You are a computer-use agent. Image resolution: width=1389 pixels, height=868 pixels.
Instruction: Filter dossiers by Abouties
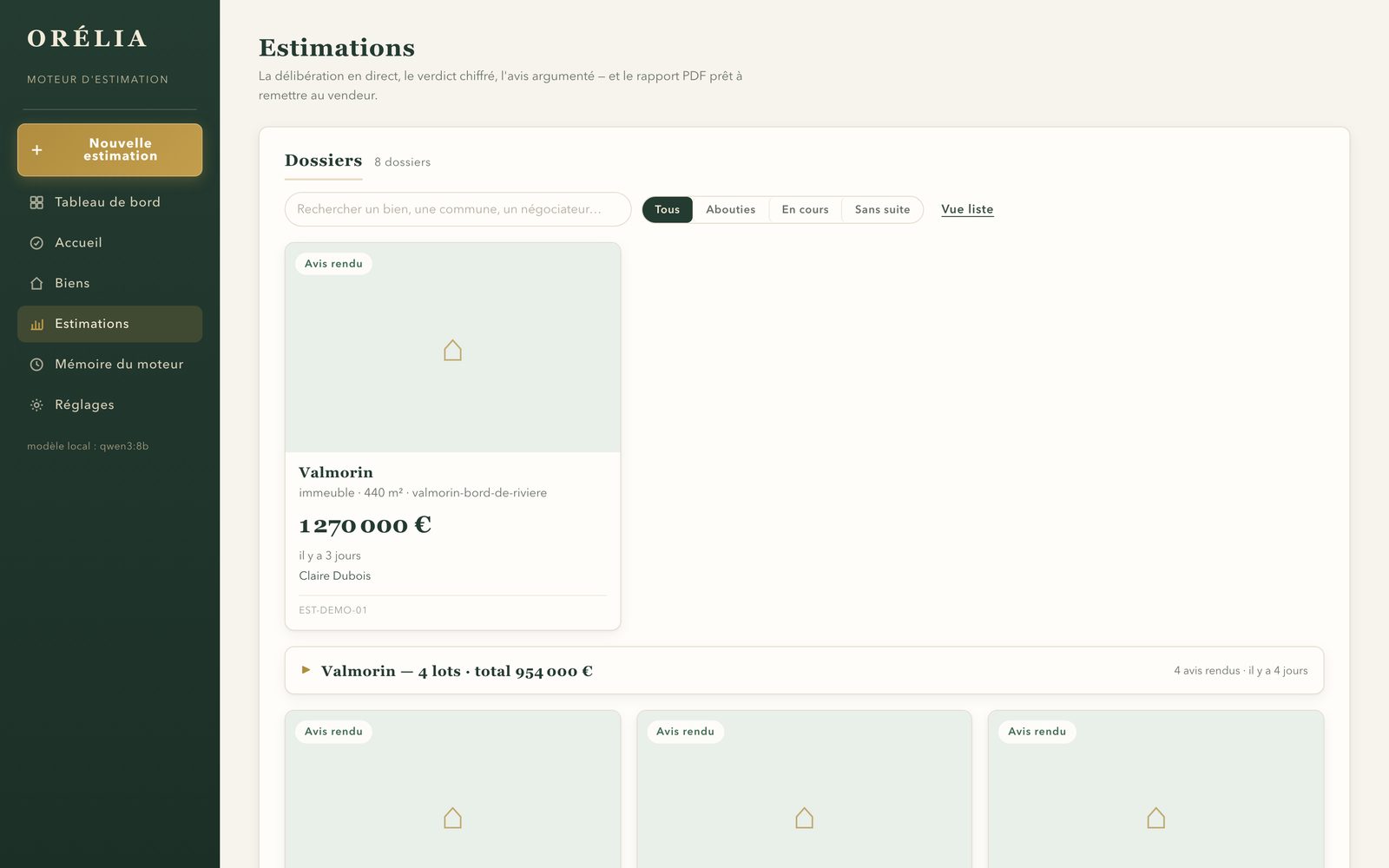coord(730,209)
